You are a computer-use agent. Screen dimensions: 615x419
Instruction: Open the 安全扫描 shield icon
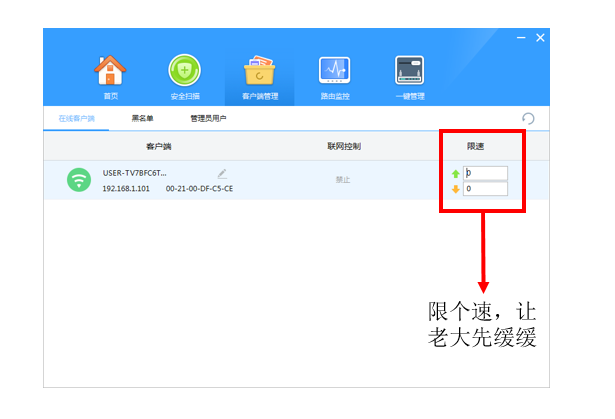pyautogui.click(x=184, y=72)
